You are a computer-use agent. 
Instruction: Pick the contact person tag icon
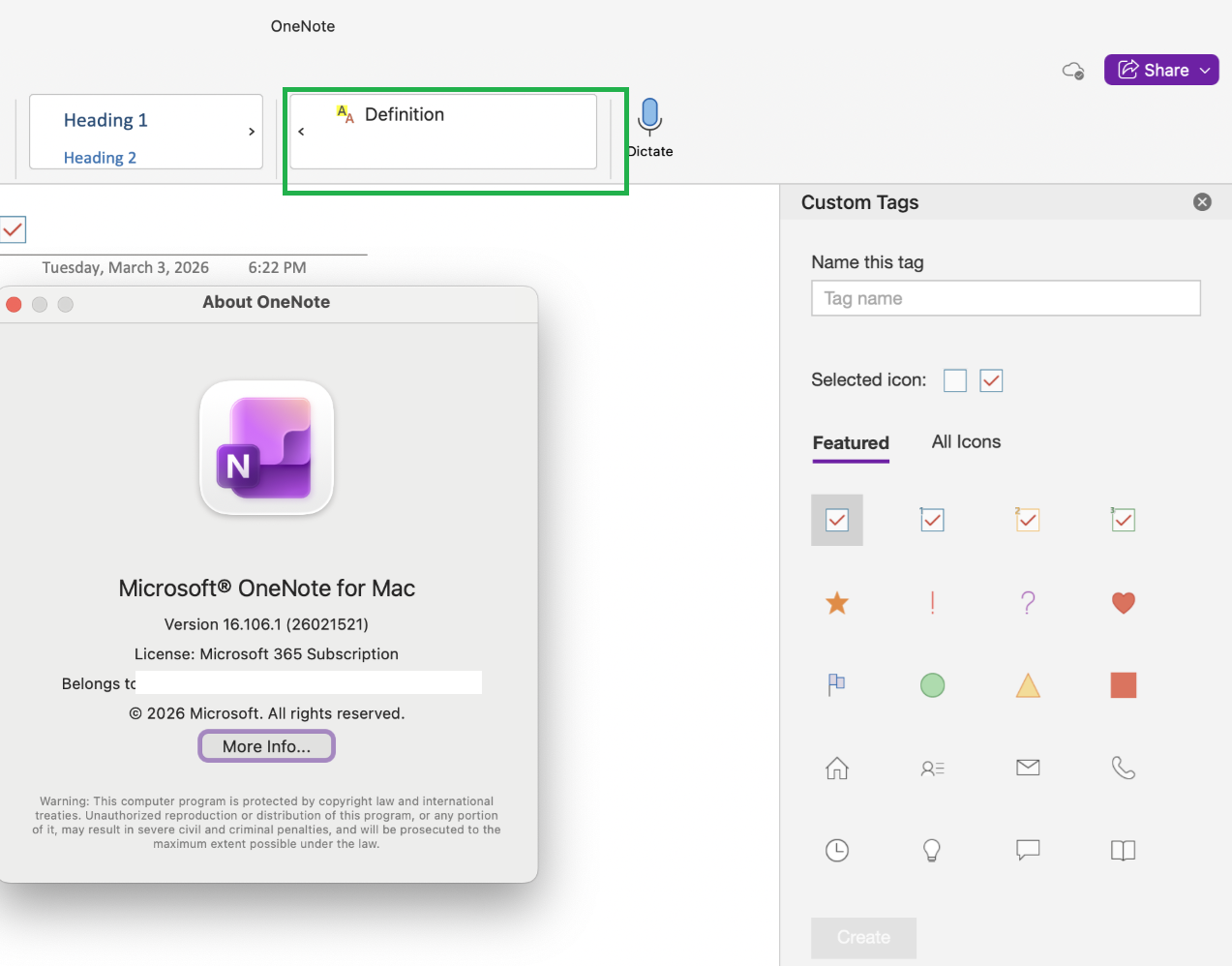[932, 769]
